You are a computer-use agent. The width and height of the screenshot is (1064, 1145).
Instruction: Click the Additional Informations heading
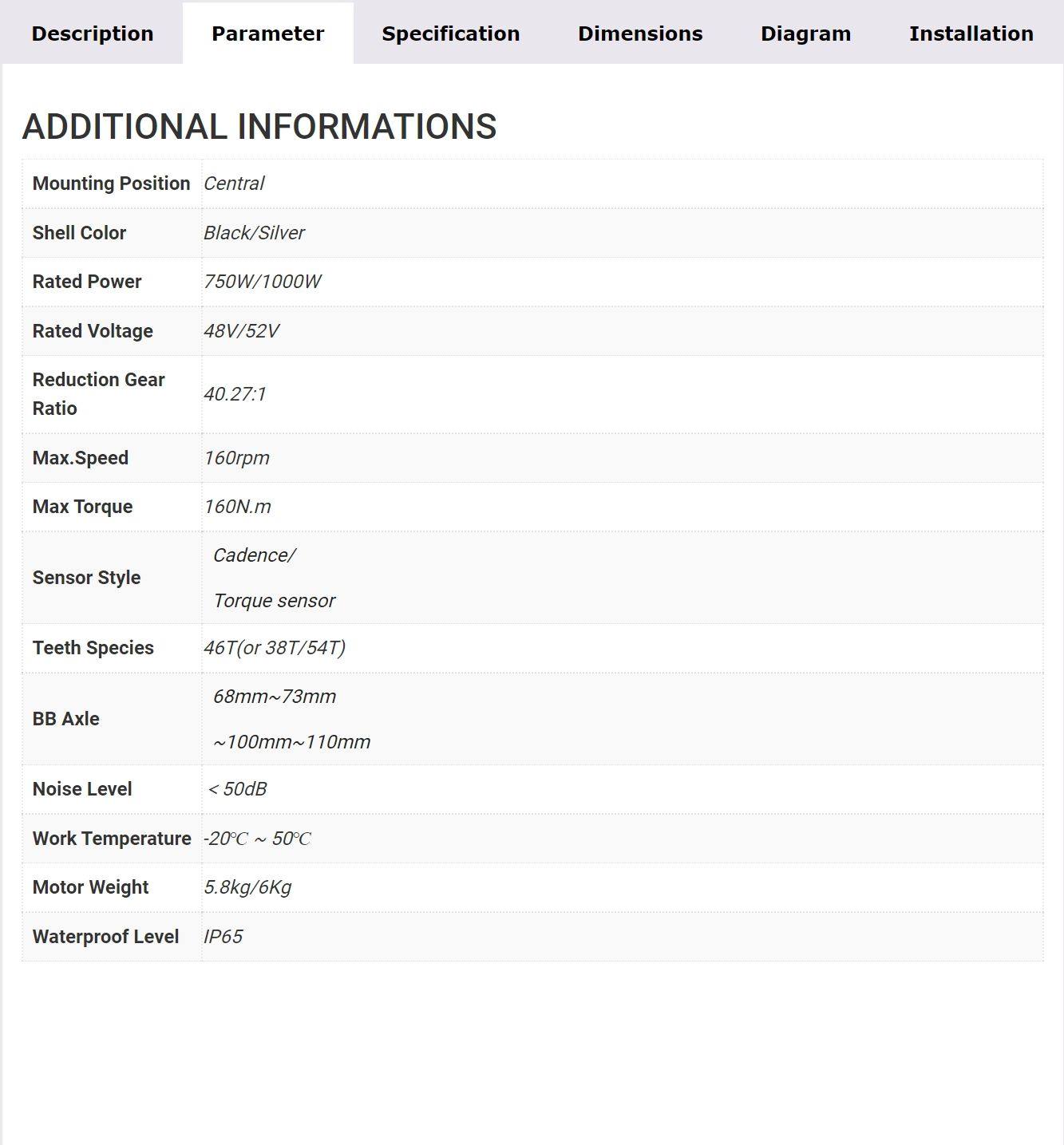tap(259, 127)
